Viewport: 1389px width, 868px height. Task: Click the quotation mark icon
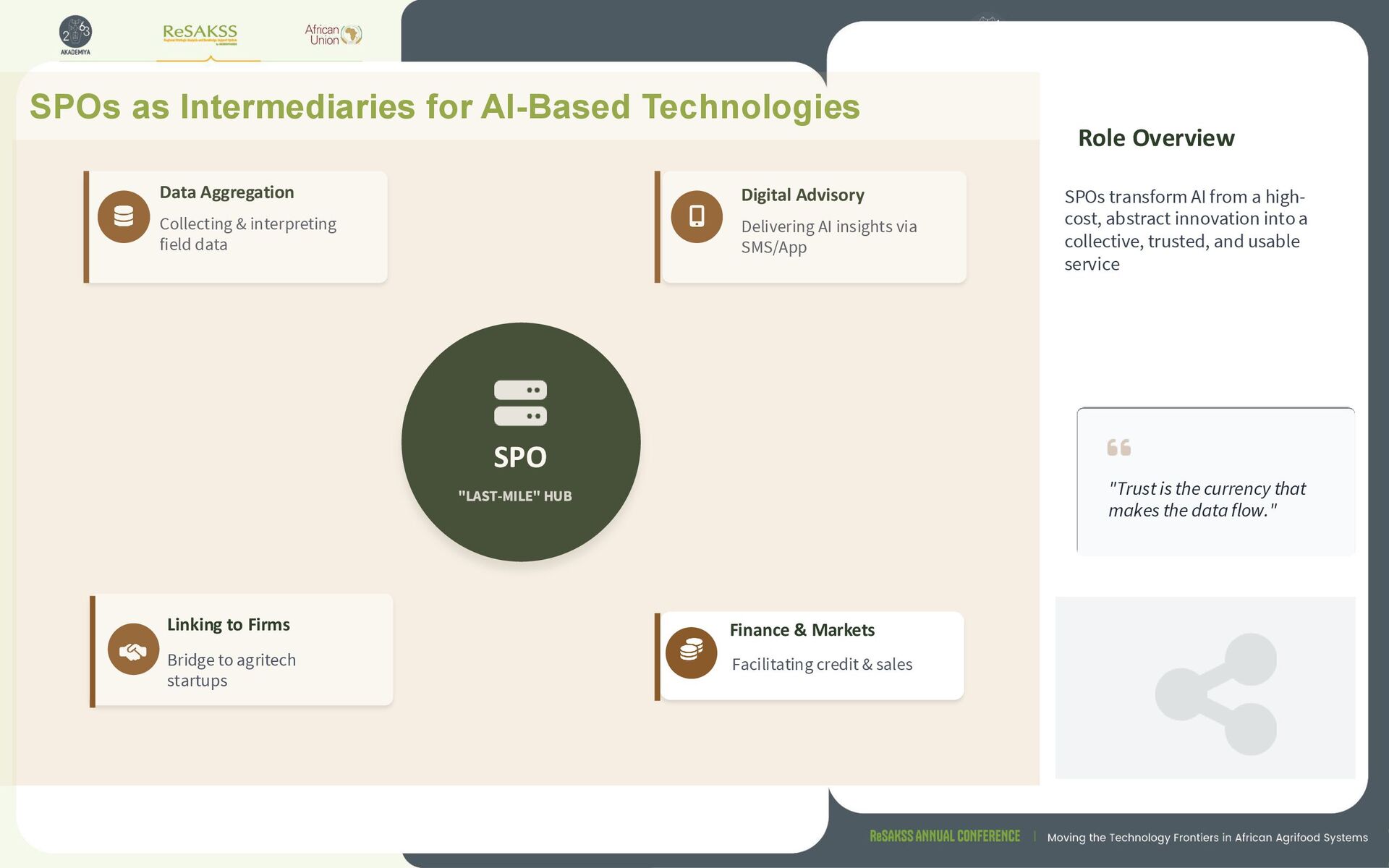tap(1118, 447)
